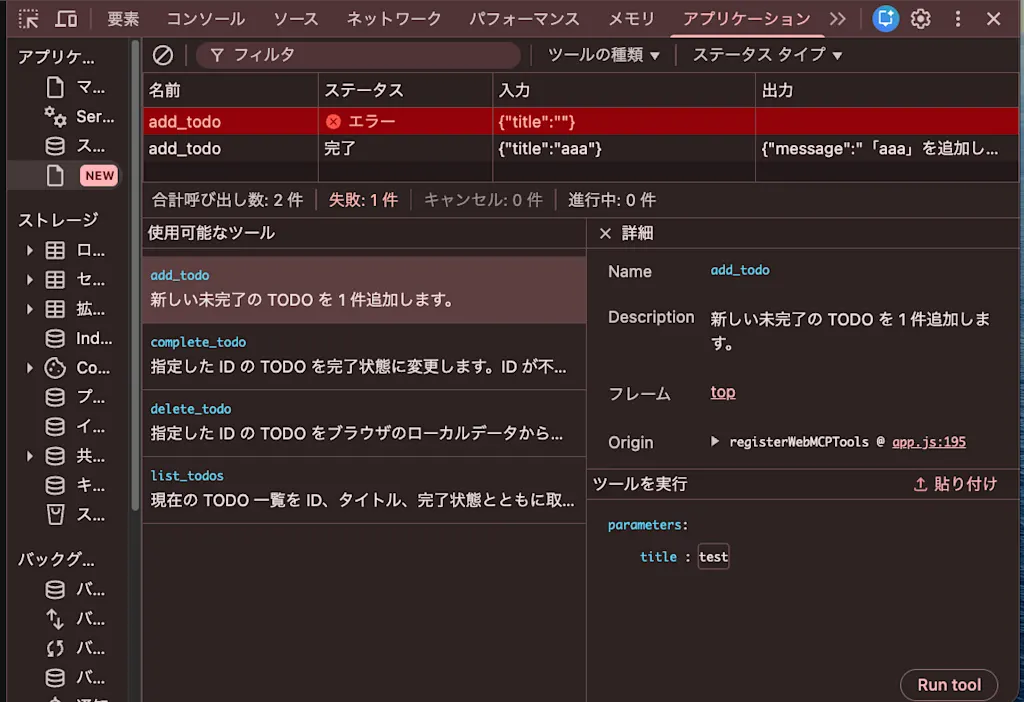Click the ストレージ section heading
The width and height of the screenshot is (1024, 702).
click(58, 220)
